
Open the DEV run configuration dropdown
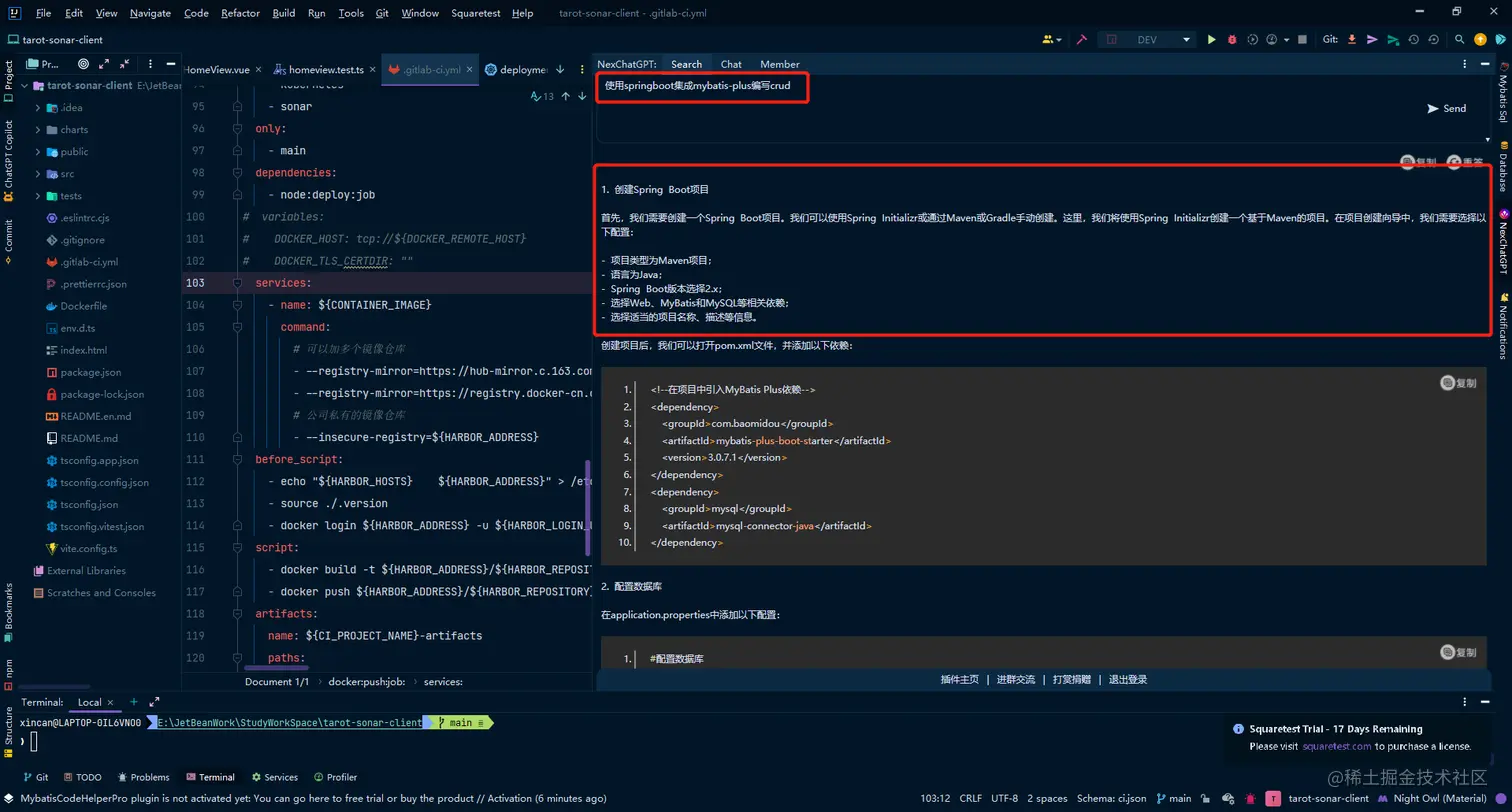1149,40
